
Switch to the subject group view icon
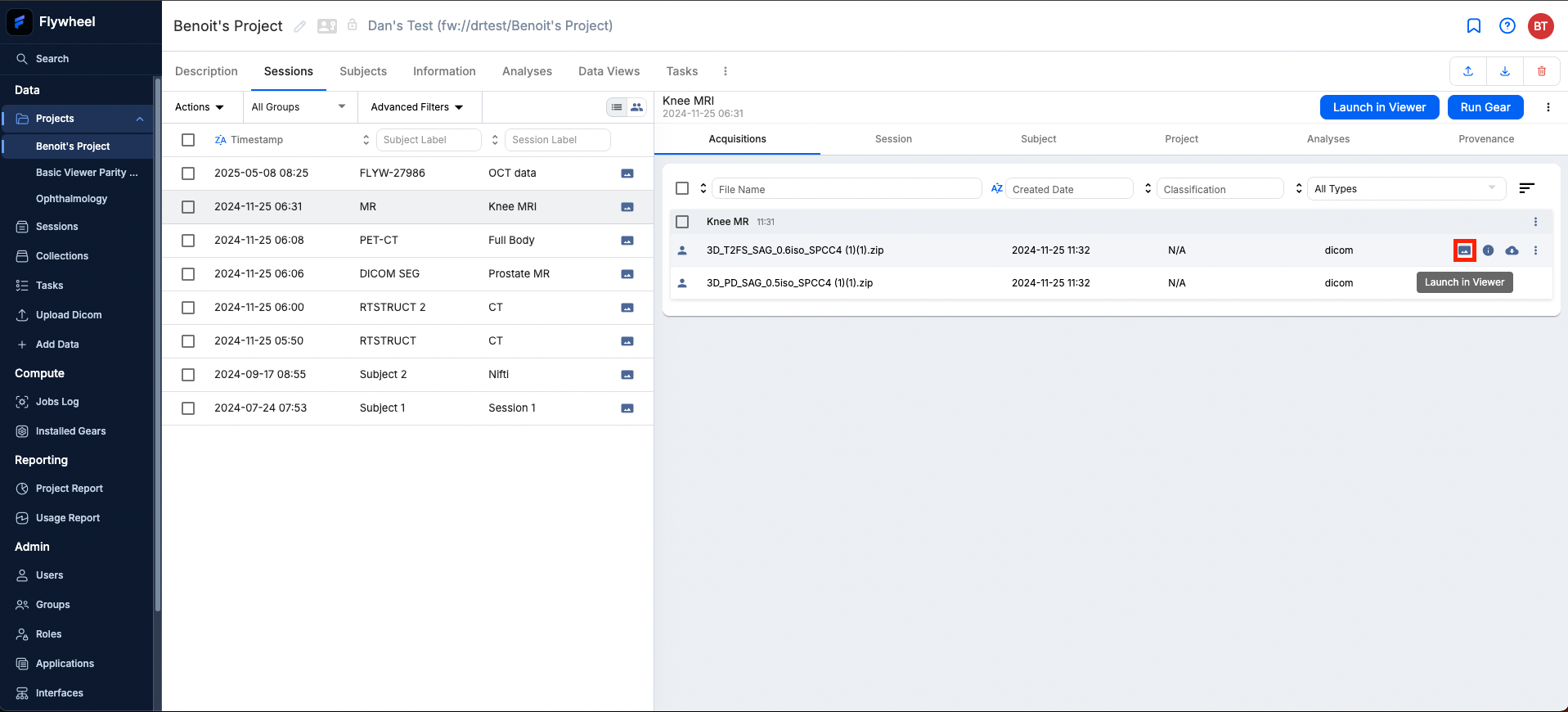(636, 107)
